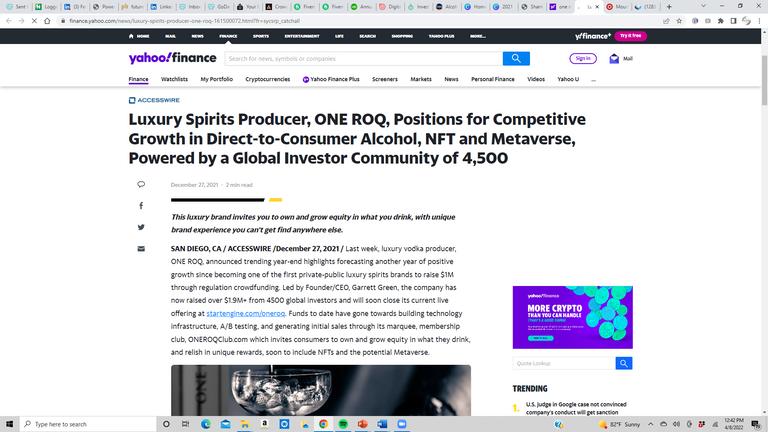Click the browser address bar URL

(x=184, y=21)
